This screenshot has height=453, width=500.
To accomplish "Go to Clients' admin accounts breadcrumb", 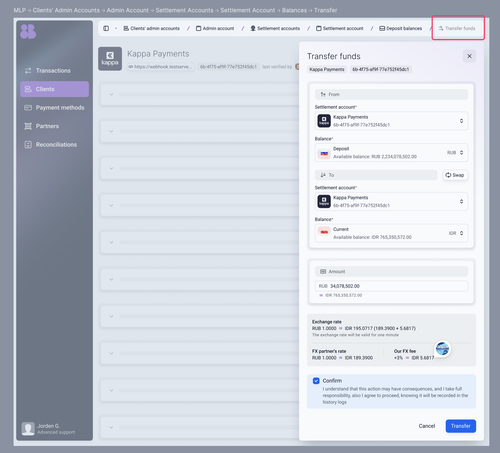I will (x=151, y=28).
